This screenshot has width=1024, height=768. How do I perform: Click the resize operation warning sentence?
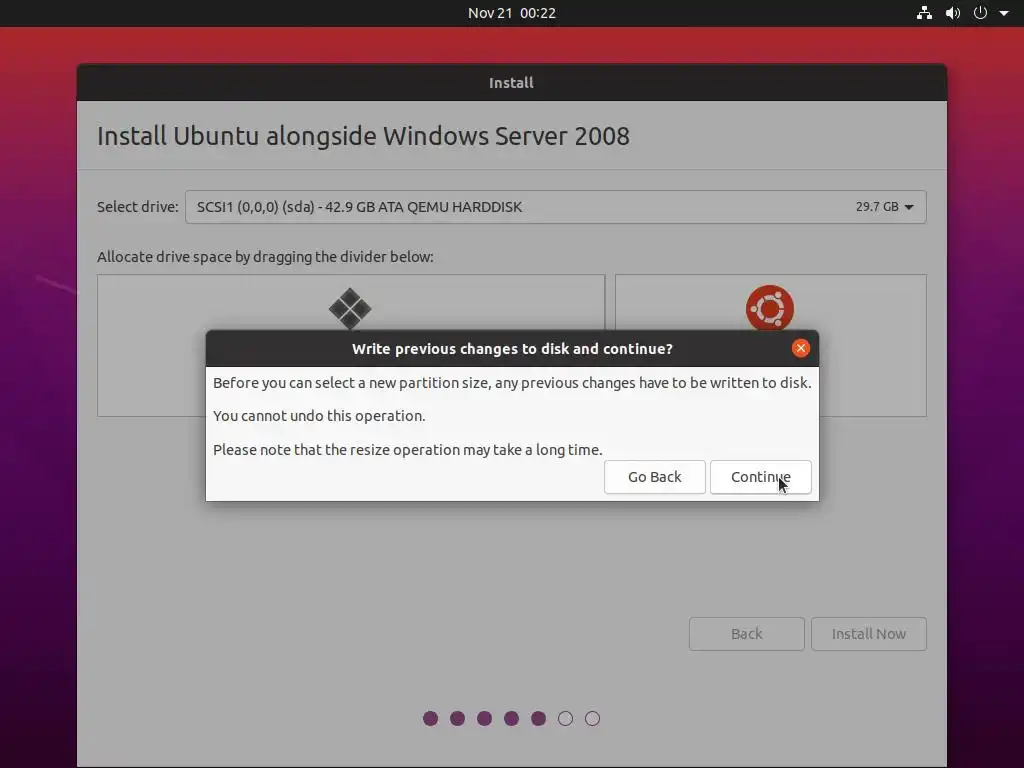(x=408, y=450)
